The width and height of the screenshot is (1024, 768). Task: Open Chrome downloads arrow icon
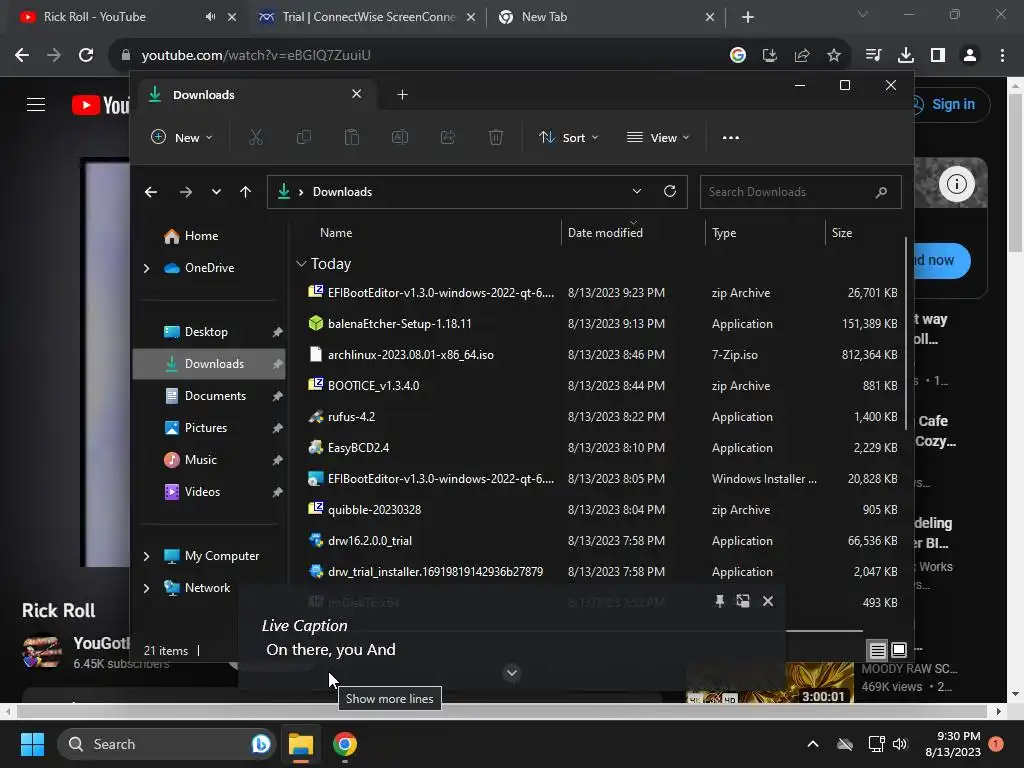(x=906, y=56)
